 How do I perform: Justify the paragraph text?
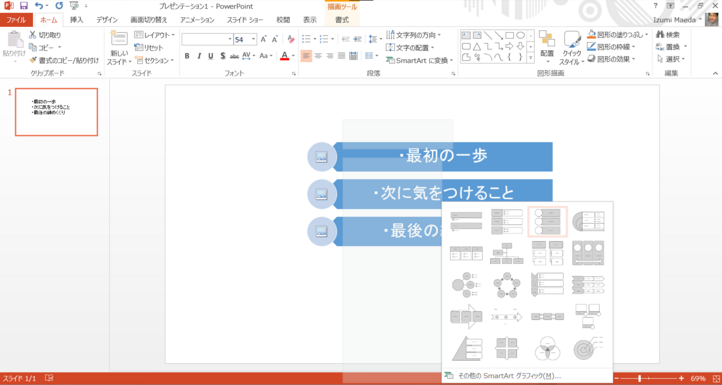pos(341,56)
